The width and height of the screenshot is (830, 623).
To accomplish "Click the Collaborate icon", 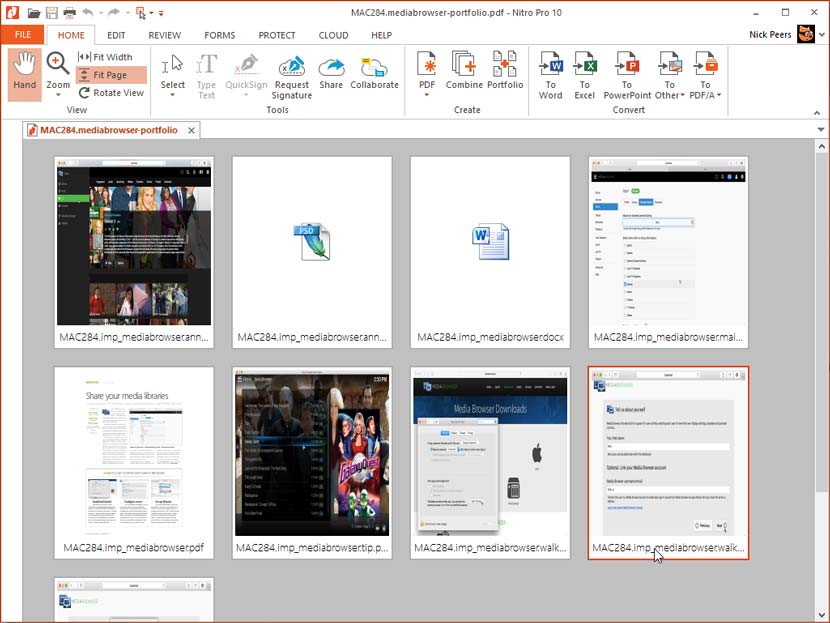I will (374, 73).
